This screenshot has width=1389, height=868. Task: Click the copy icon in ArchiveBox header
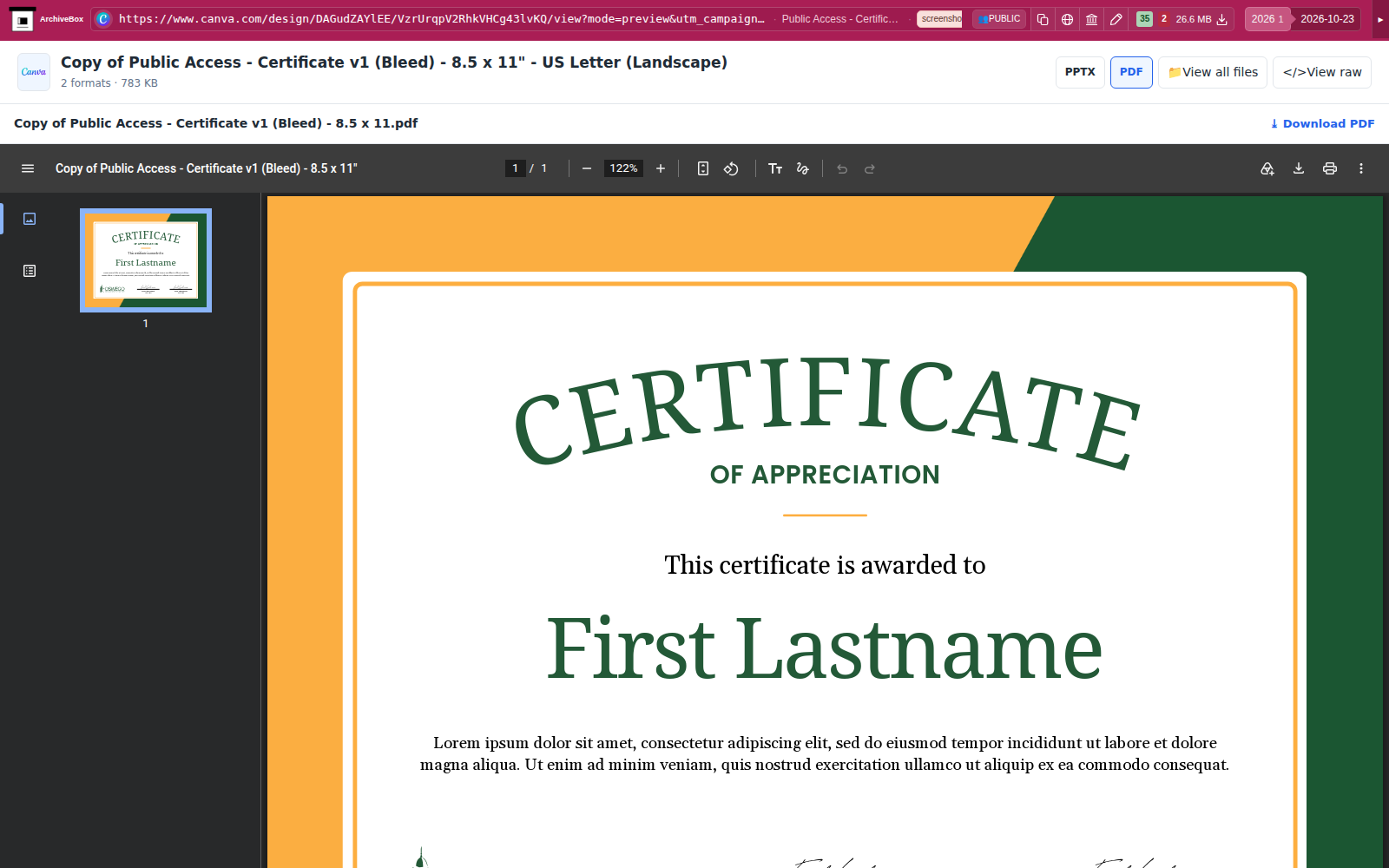pos(1043,19)
